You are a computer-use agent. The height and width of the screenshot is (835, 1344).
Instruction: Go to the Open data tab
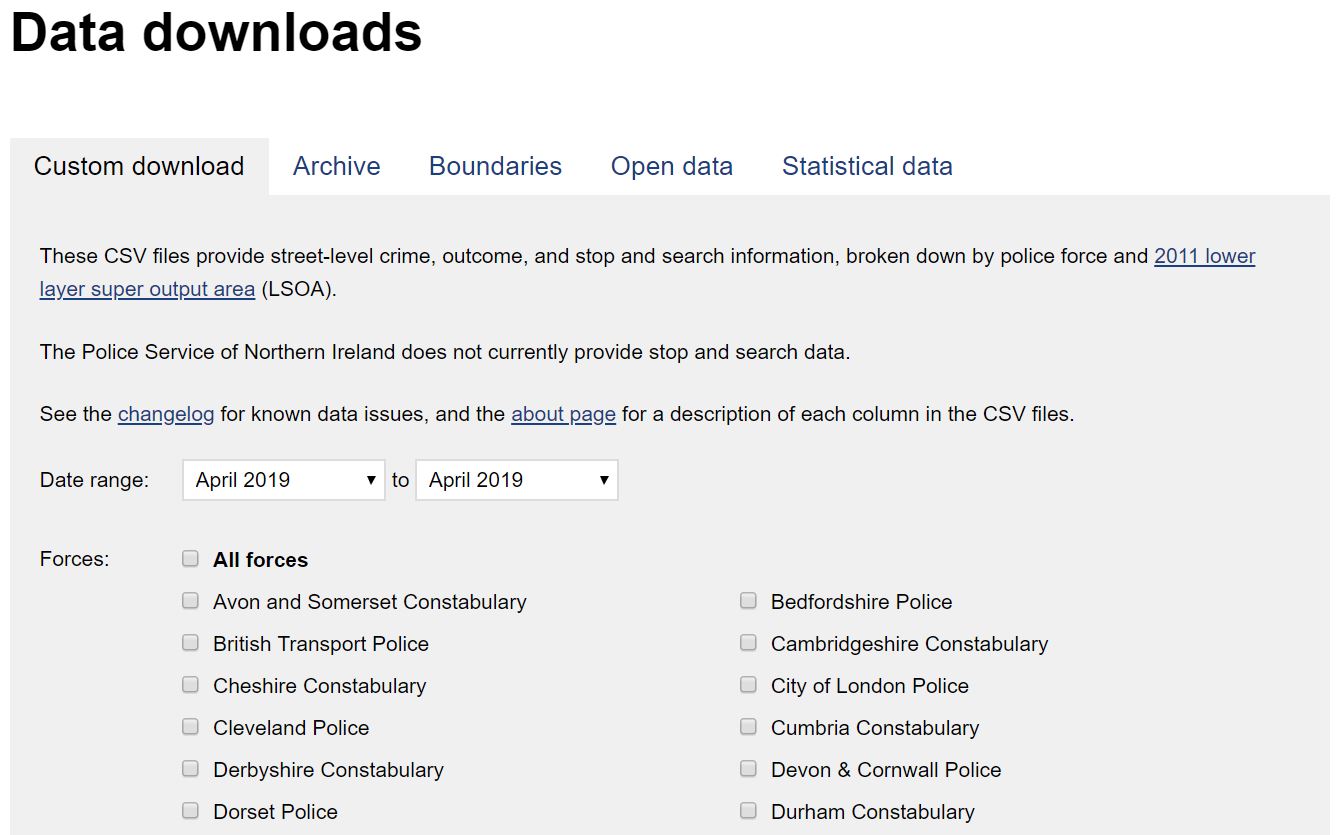(671, 166)
